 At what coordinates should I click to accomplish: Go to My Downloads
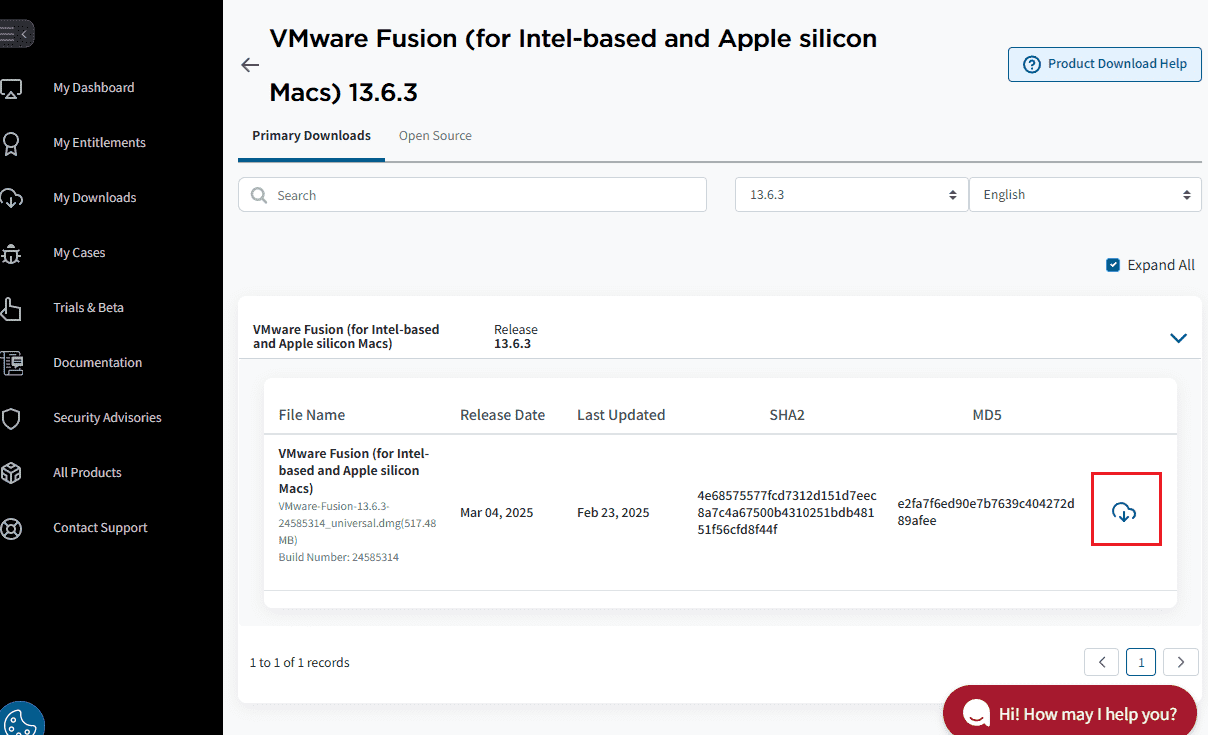click(95, 198)
